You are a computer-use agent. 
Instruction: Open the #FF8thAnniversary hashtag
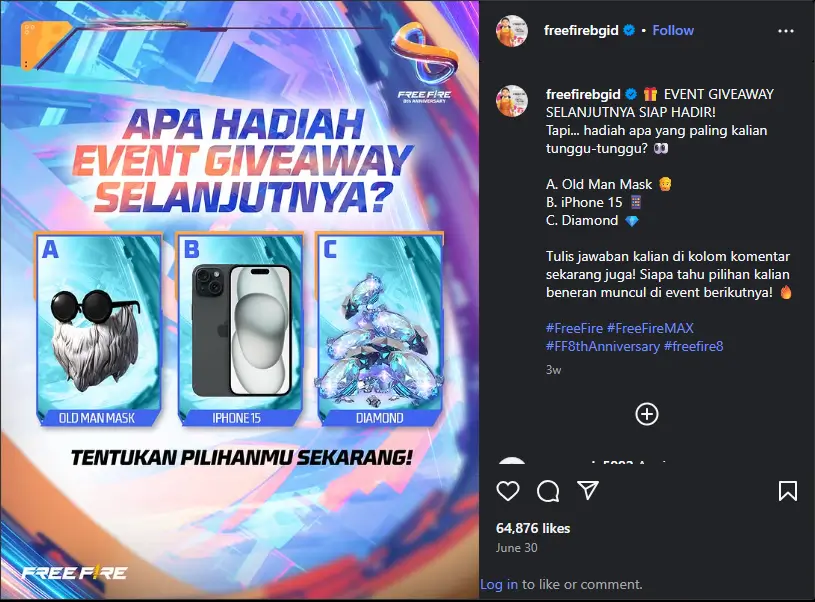[602, 346]
